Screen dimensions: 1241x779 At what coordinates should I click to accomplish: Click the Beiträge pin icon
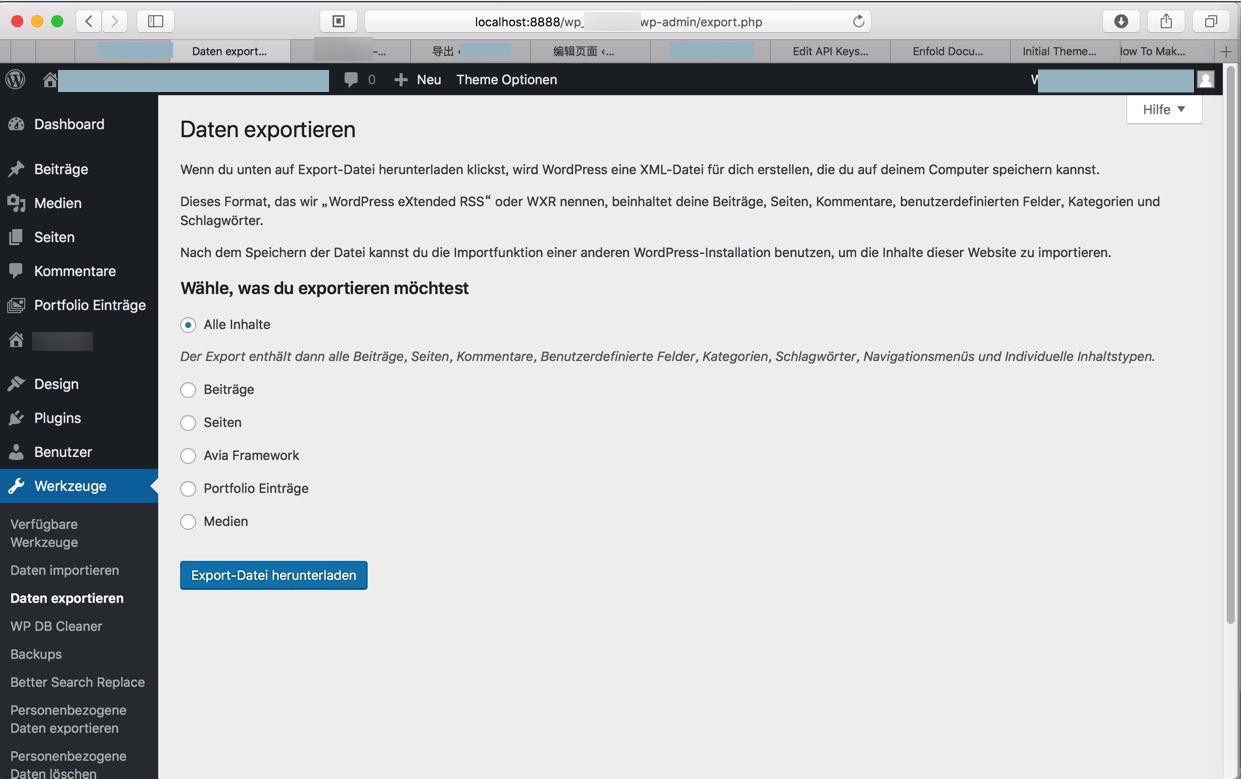pos(16,169)
